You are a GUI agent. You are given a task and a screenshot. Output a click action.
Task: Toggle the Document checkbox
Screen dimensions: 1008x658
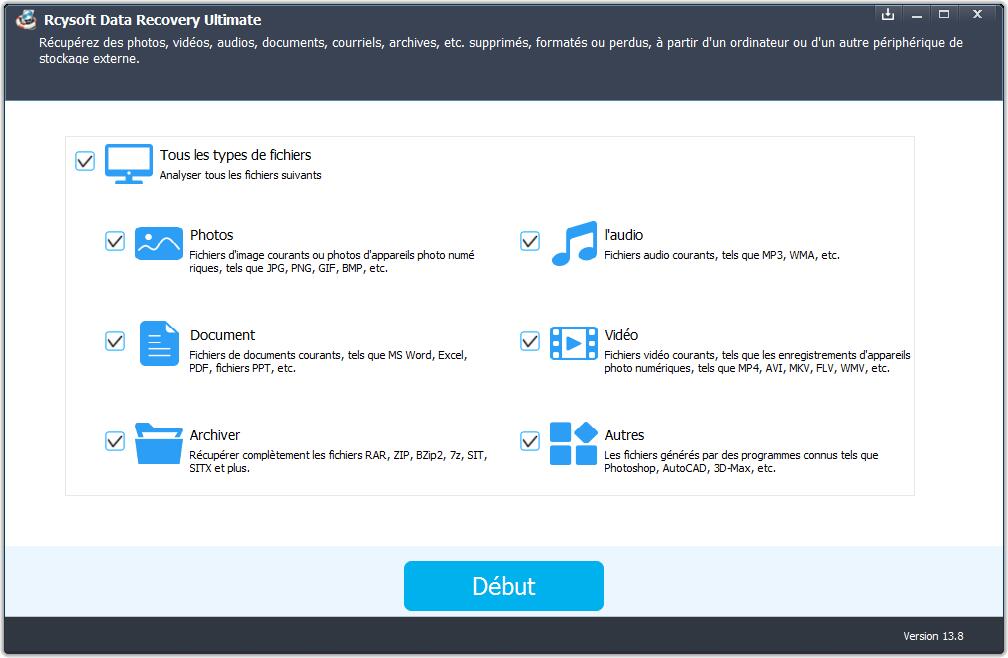(x=115, y=341)
